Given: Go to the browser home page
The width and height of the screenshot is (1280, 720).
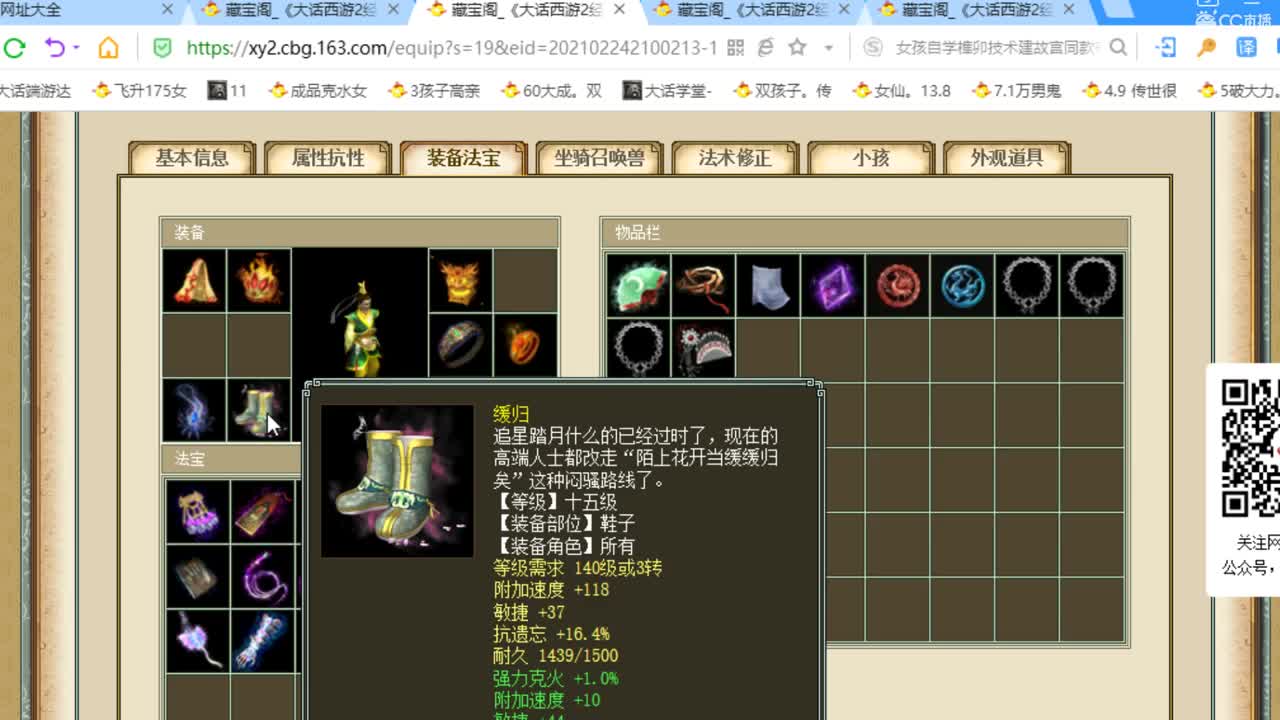Looking at the screenshot, I should (x=108, y=47).
